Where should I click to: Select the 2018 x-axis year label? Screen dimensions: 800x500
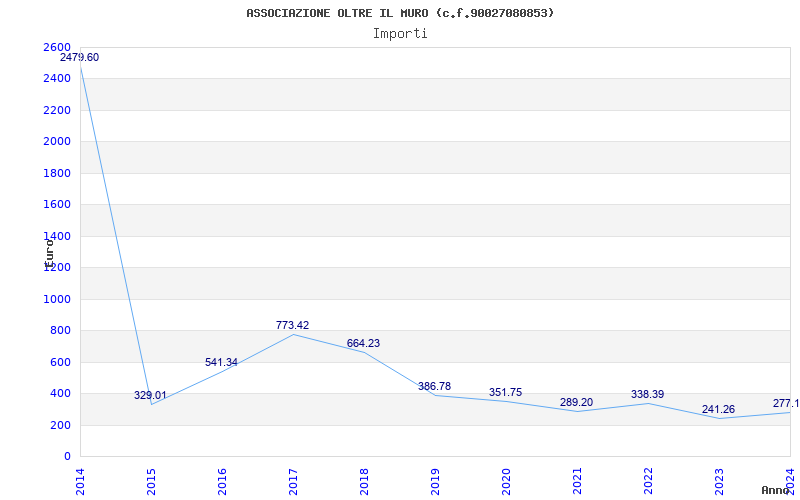(x=364, y=482)
